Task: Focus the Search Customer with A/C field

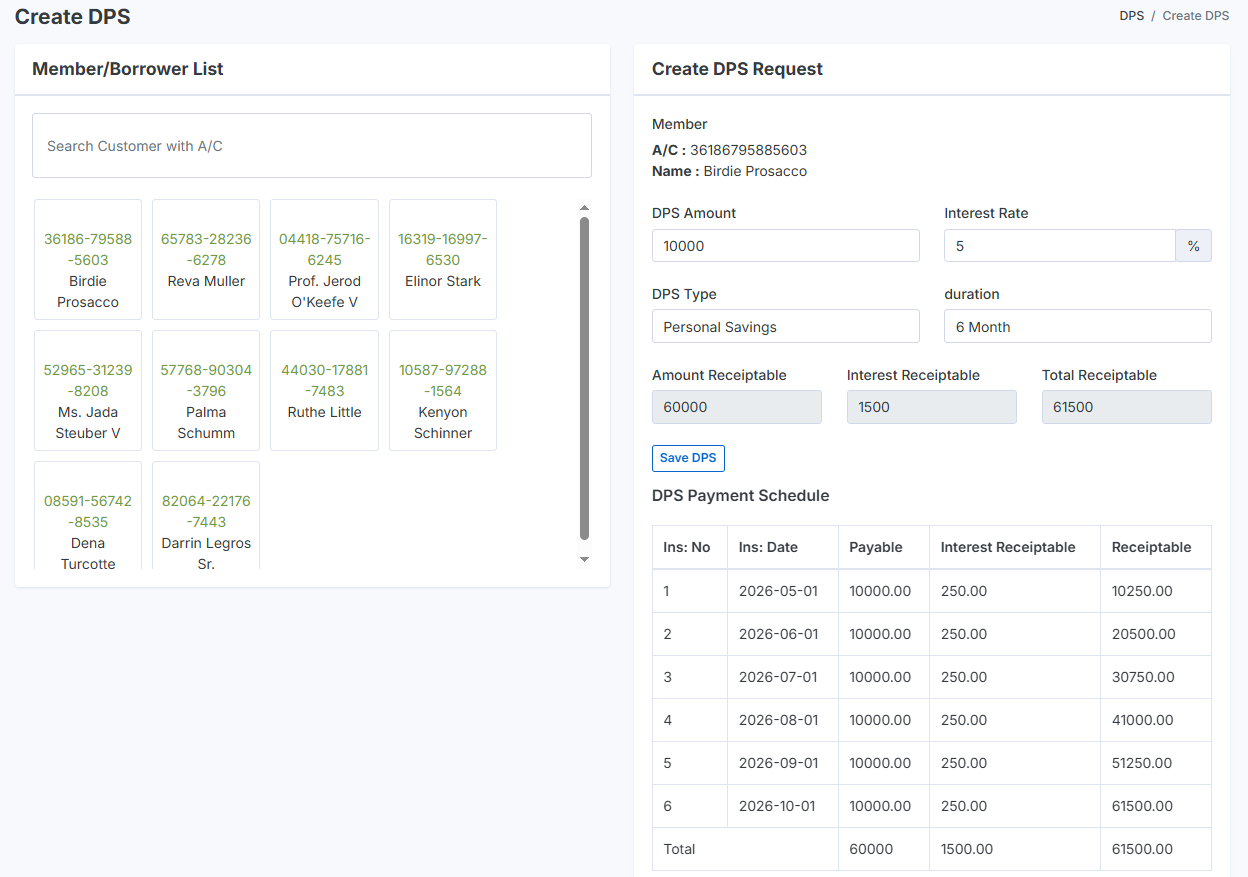Action: pyautogui.click(x=312, y=146)
